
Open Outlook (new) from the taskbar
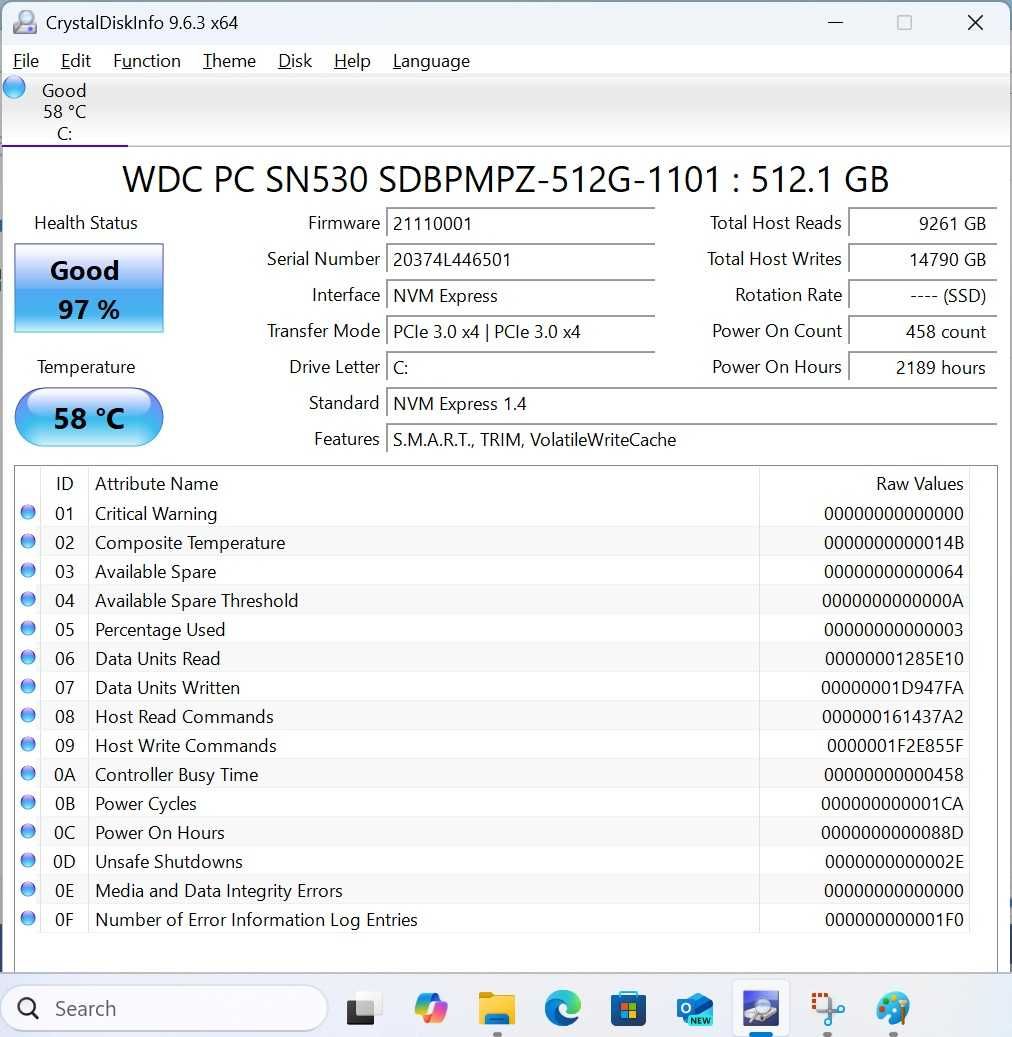tap(695, 1009)
